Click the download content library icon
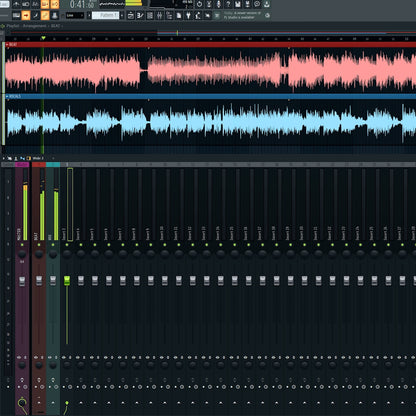The width and height of the screenshot is (416, 416). tap(267, 4)
